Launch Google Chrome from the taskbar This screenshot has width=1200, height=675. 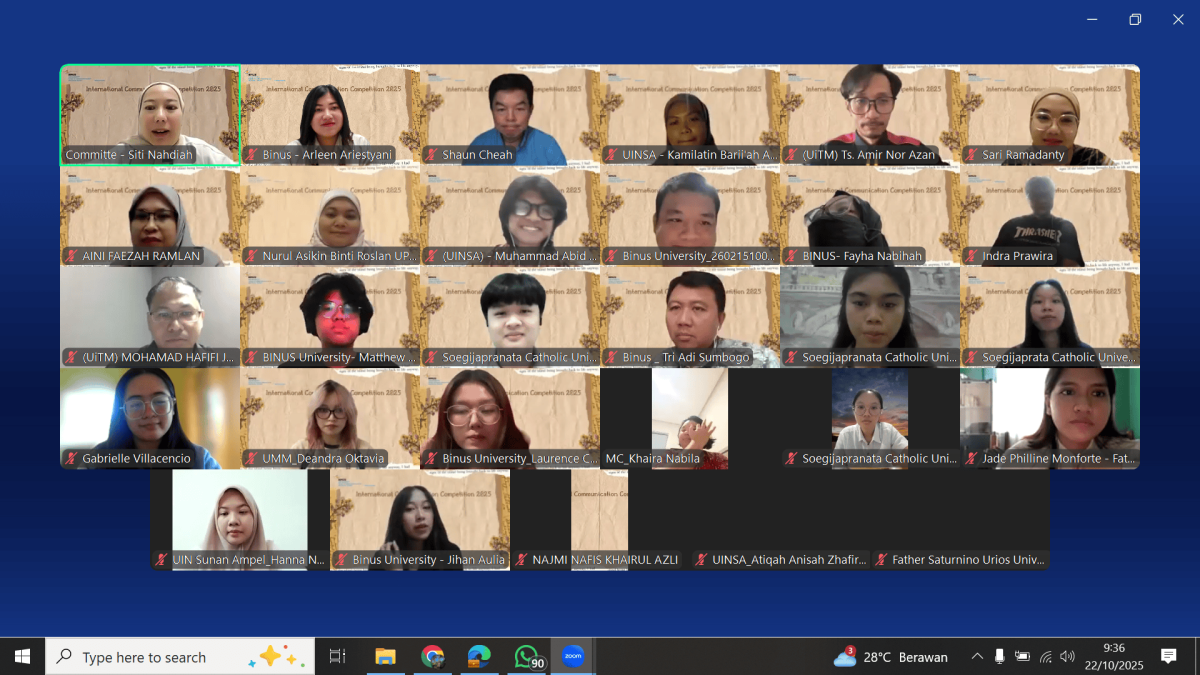tap(433, 657)
